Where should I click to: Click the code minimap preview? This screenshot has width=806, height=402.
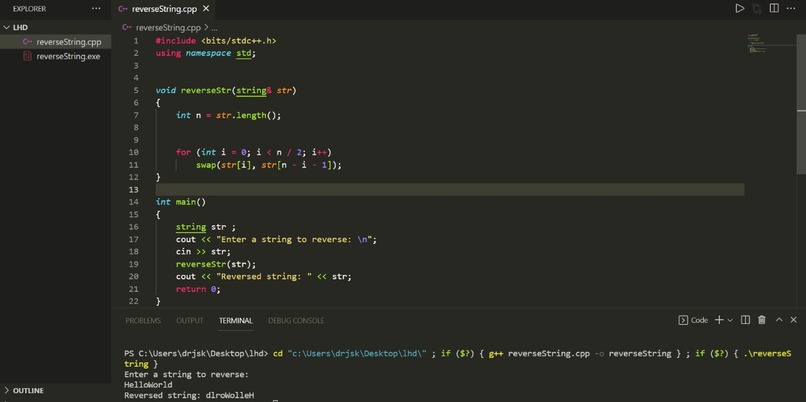pos(758,44)
